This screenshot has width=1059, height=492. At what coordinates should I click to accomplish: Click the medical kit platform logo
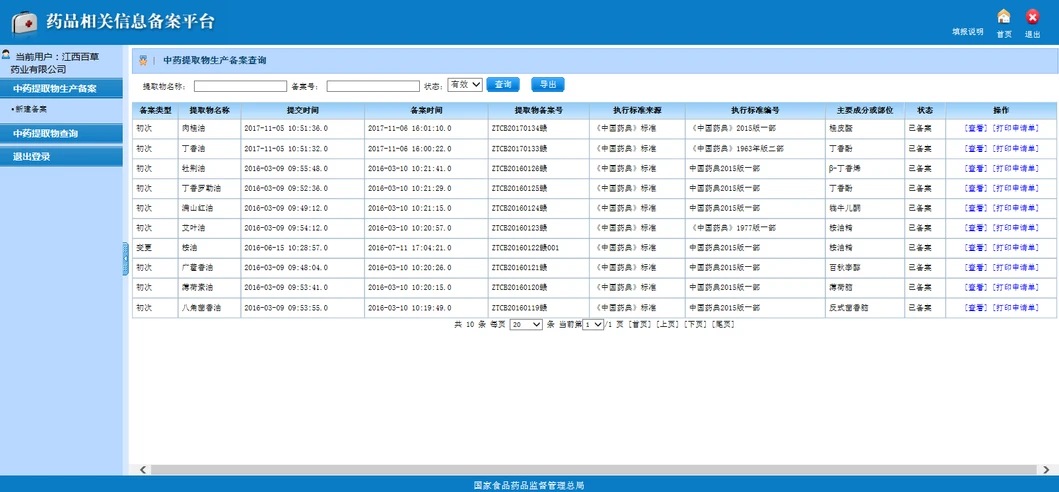tap(23, 22)
